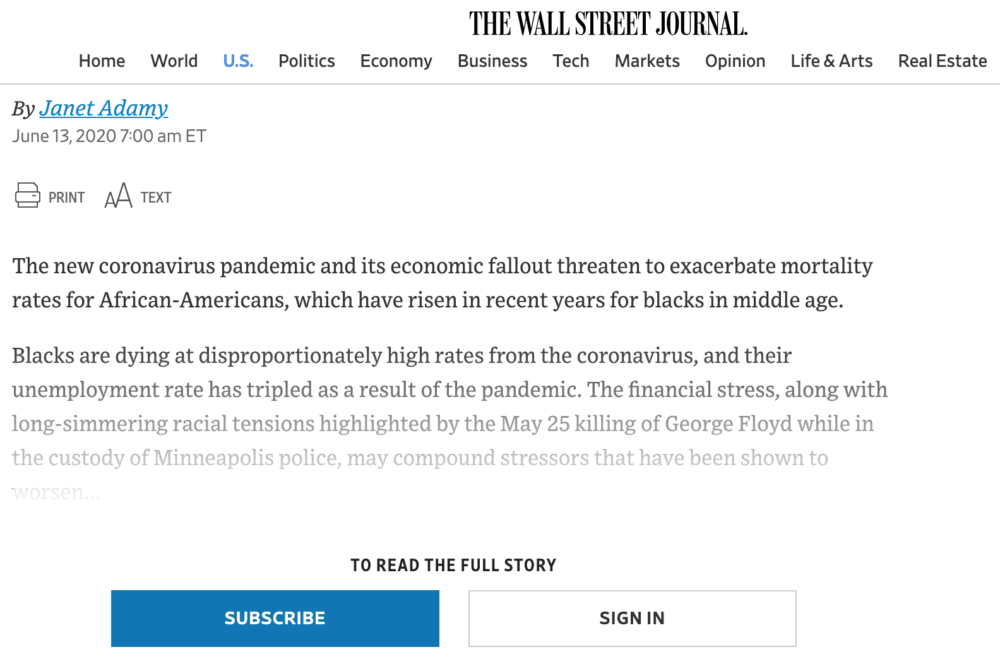The width and height of the screenshot is (1000, 664).
Task: Click the article's first paragraph text
Action: click(443, 283)
